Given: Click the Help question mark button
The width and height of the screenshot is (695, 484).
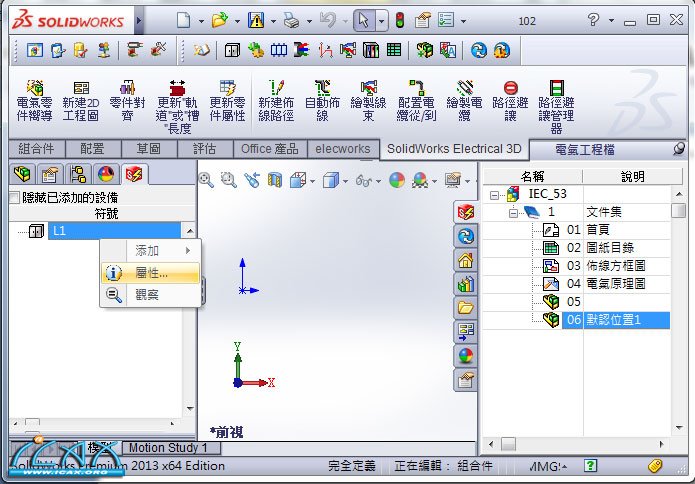Looking at the screenshot, I should point(593,20).
